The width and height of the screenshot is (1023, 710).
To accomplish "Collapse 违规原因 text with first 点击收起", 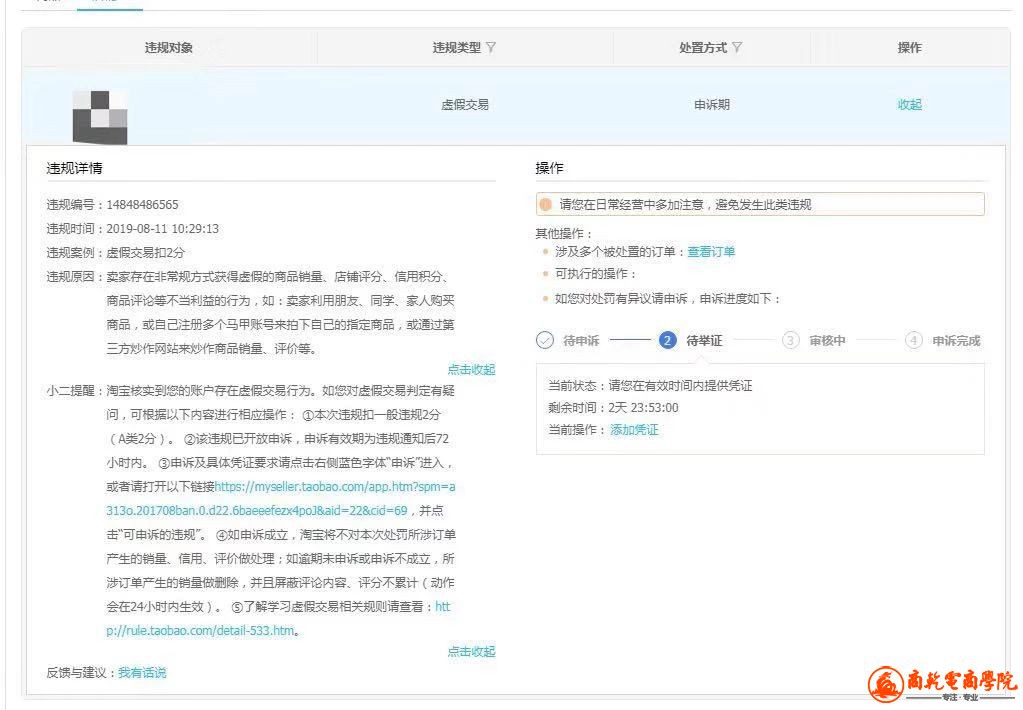I will coord(471,369).
